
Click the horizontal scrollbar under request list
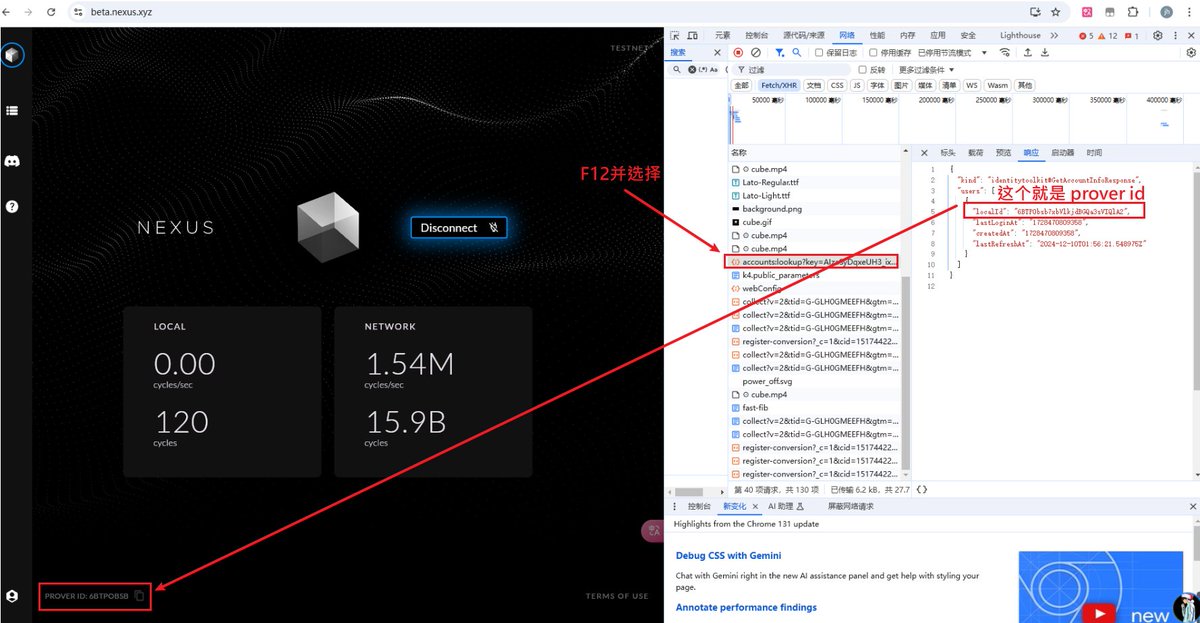coord(688,490)
